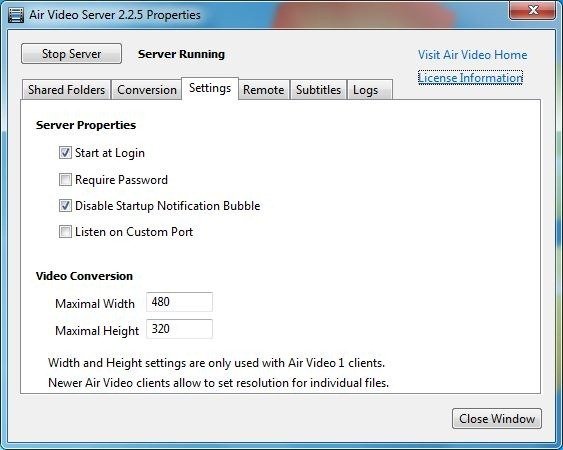Click the Stop Server button

[71, 54]
